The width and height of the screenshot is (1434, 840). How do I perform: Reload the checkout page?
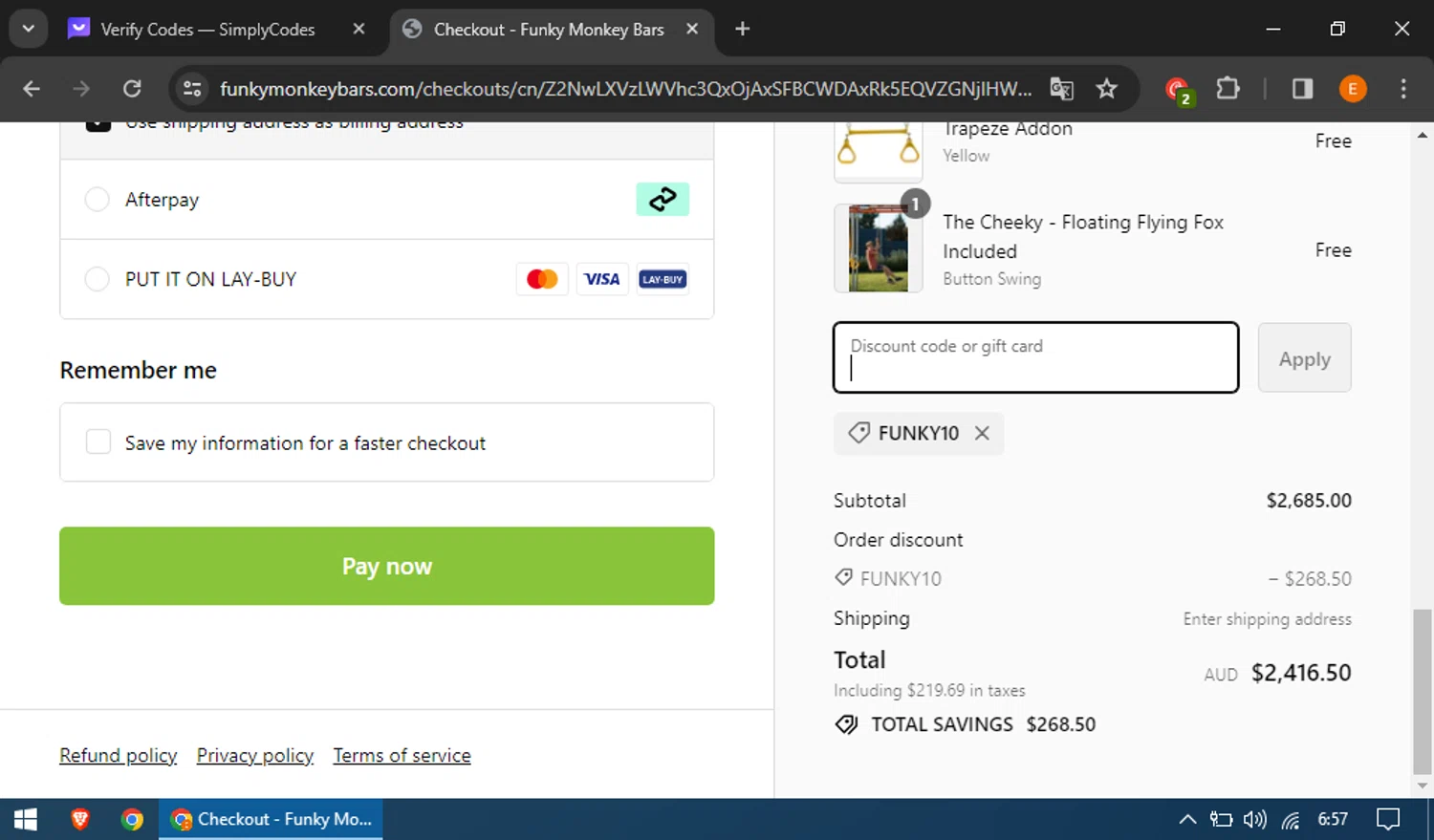pyautogui.click(x=132, y=89)
